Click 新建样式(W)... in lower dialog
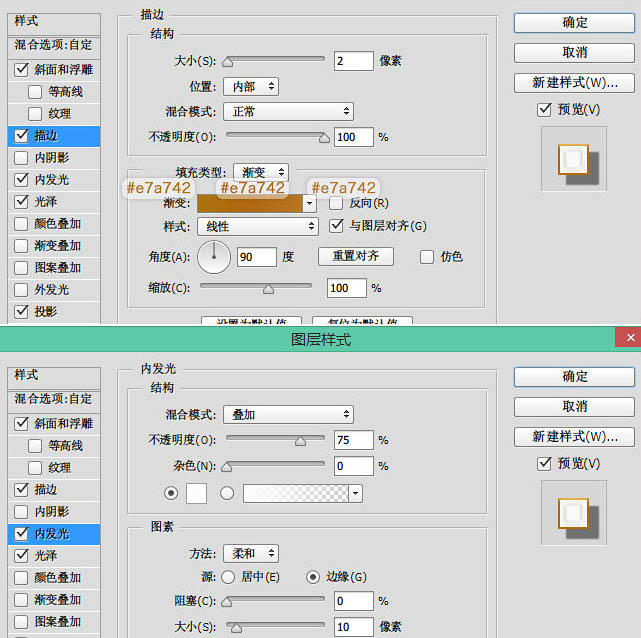The height and width of the screenshot is (638, 641). coord(574,437)
